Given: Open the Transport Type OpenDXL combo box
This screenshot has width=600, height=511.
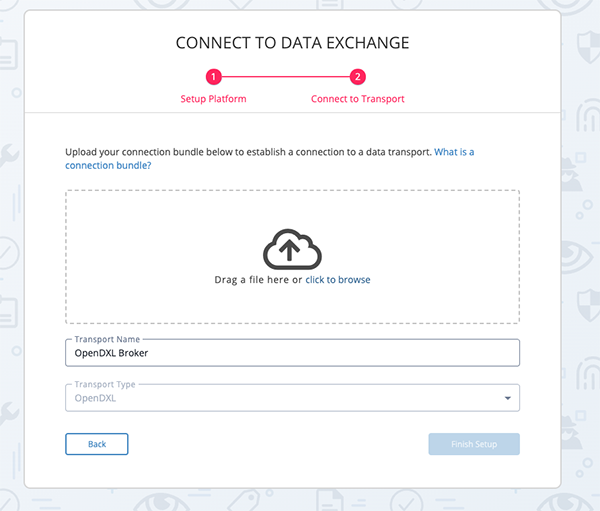Looking at the screenshot, I should 292,398.
